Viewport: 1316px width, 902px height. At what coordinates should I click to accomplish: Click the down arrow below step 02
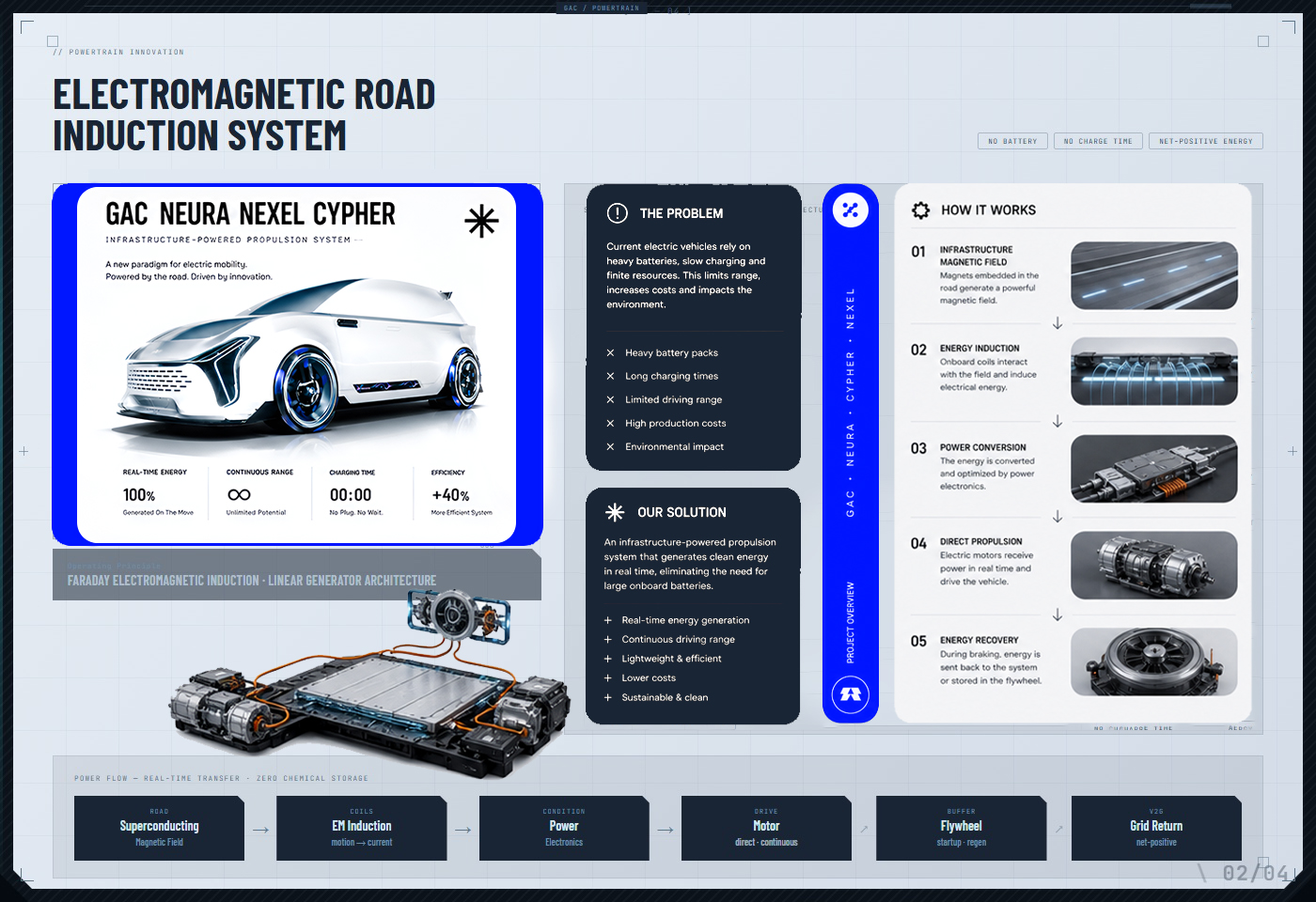(x=1057, y=421)
